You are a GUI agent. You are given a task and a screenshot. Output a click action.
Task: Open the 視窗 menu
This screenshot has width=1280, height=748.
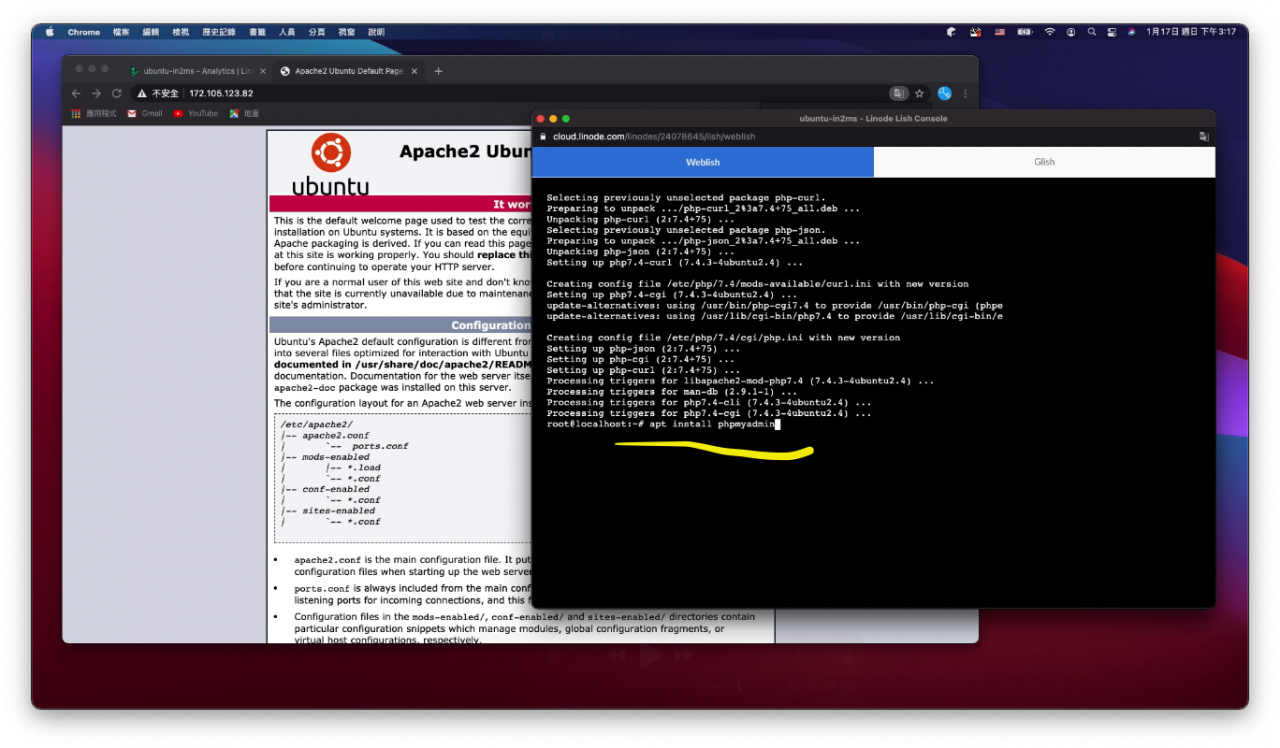coord(346,32)
